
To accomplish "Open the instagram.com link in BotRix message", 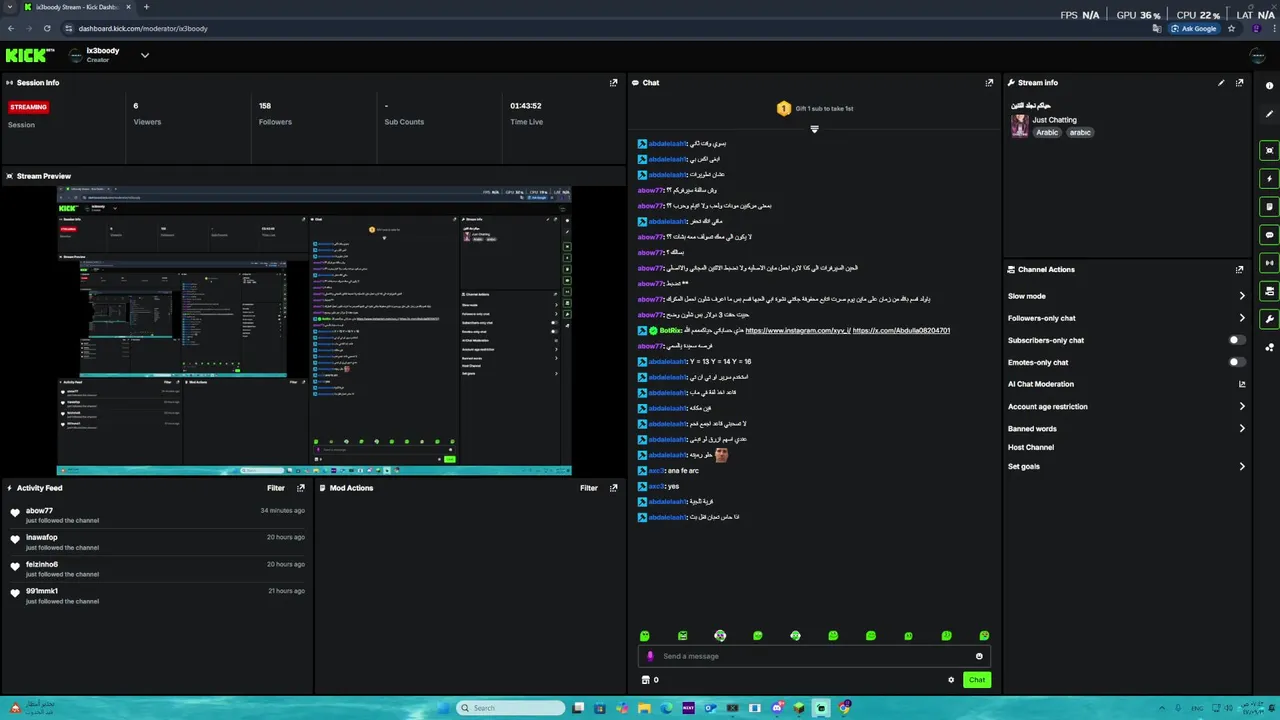I will click(x=798, y=330).
